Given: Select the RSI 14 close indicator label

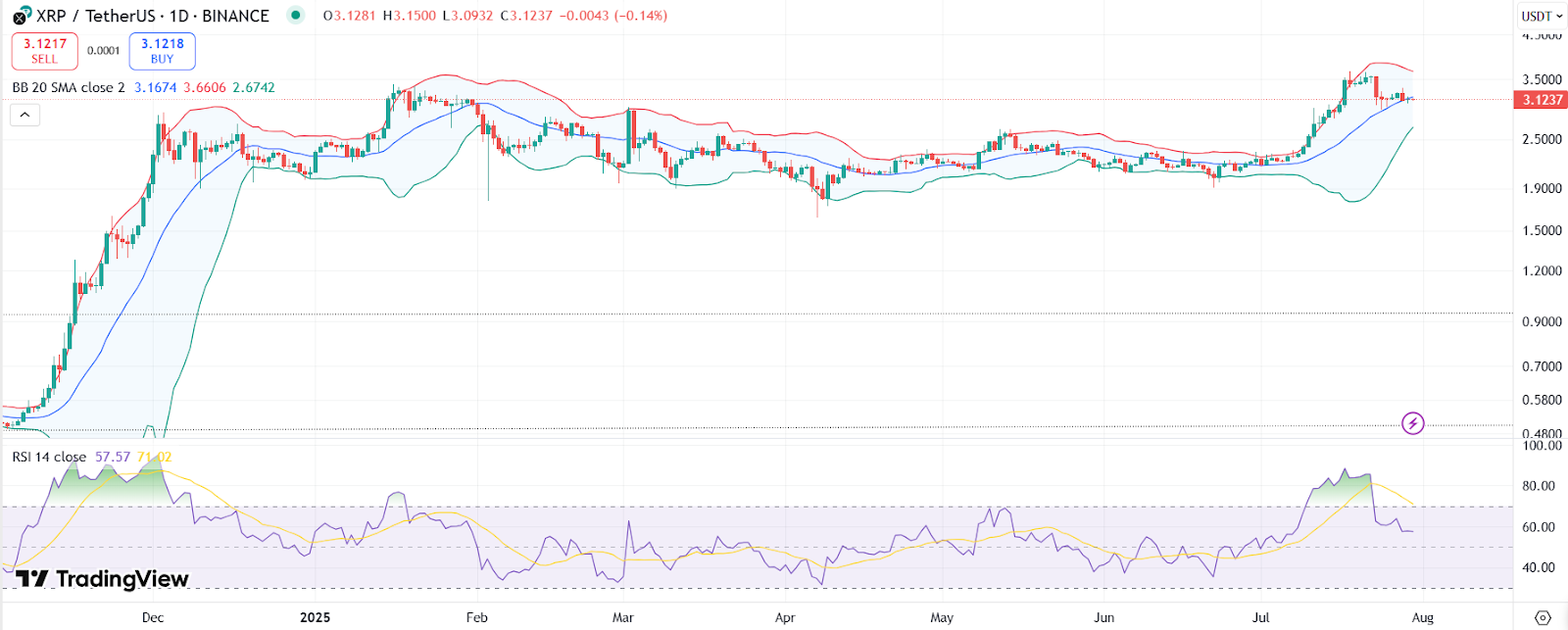Looking at the screenshot, I should [x=49, y=457].
